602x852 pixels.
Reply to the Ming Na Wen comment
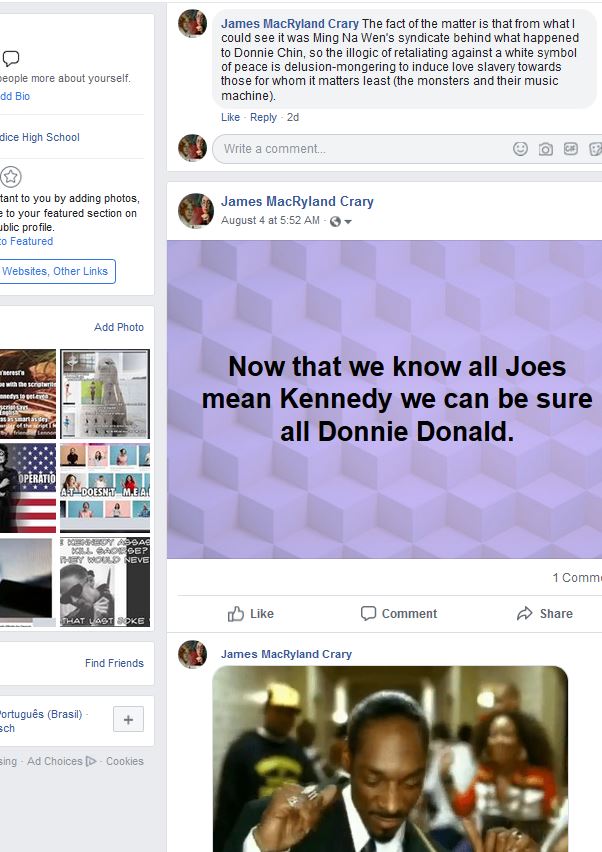click(x=264, y=117)
